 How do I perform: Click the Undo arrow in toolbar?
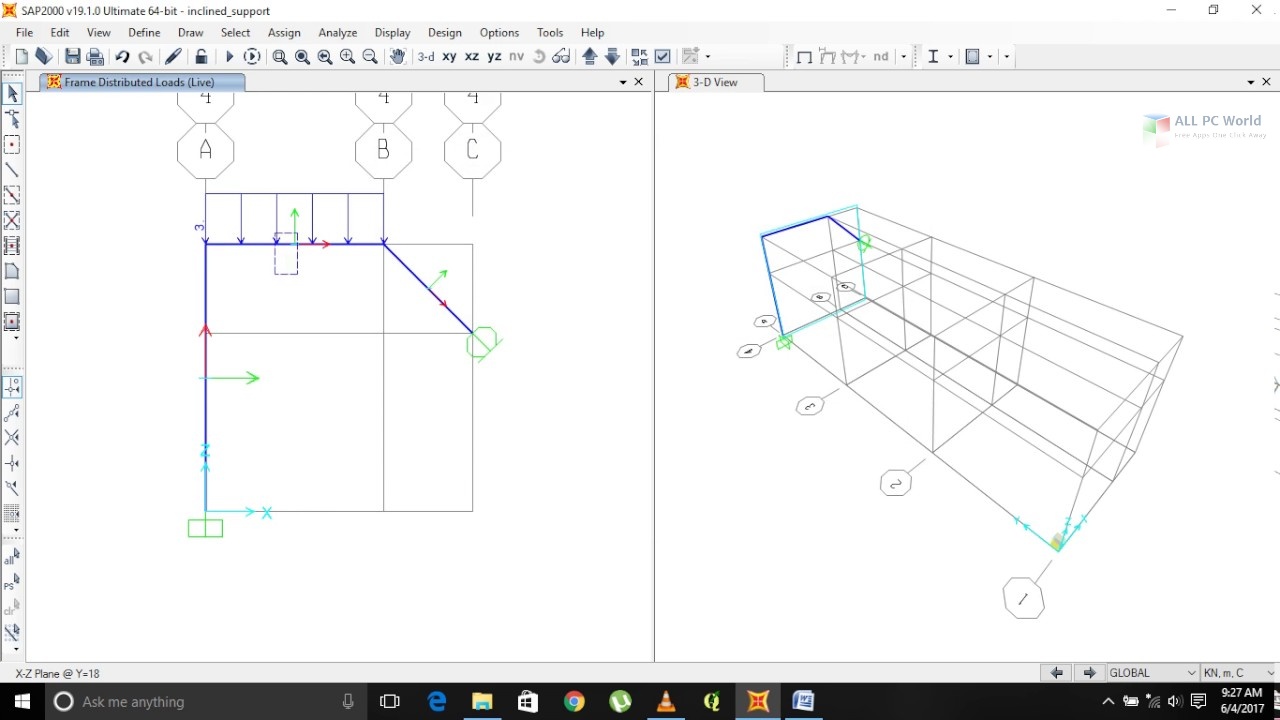[122, 57]
